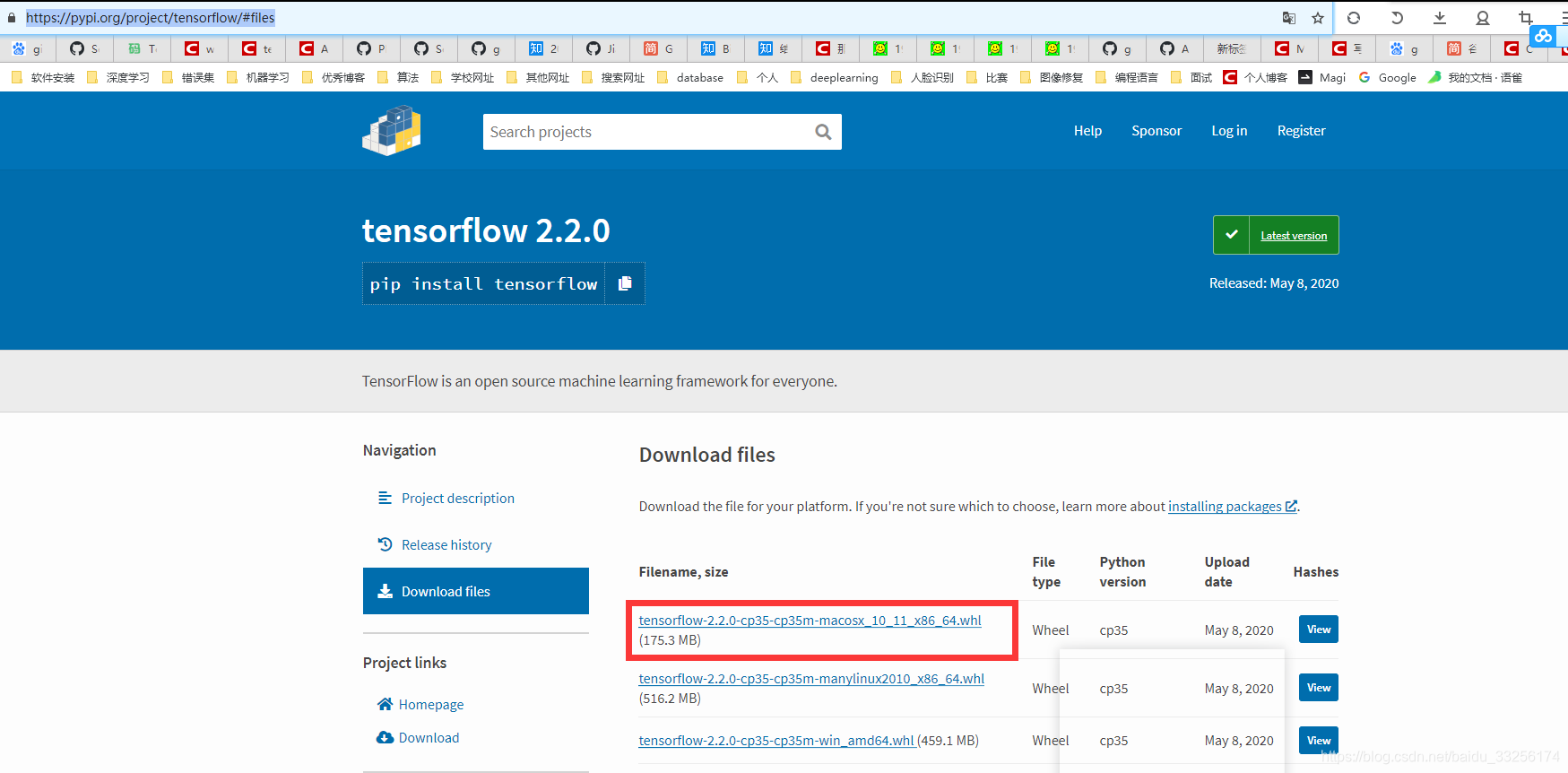This screenshot has width=1568, height=773.
Task: Click the external link icon after installing packages
Action: point(1291,507)
